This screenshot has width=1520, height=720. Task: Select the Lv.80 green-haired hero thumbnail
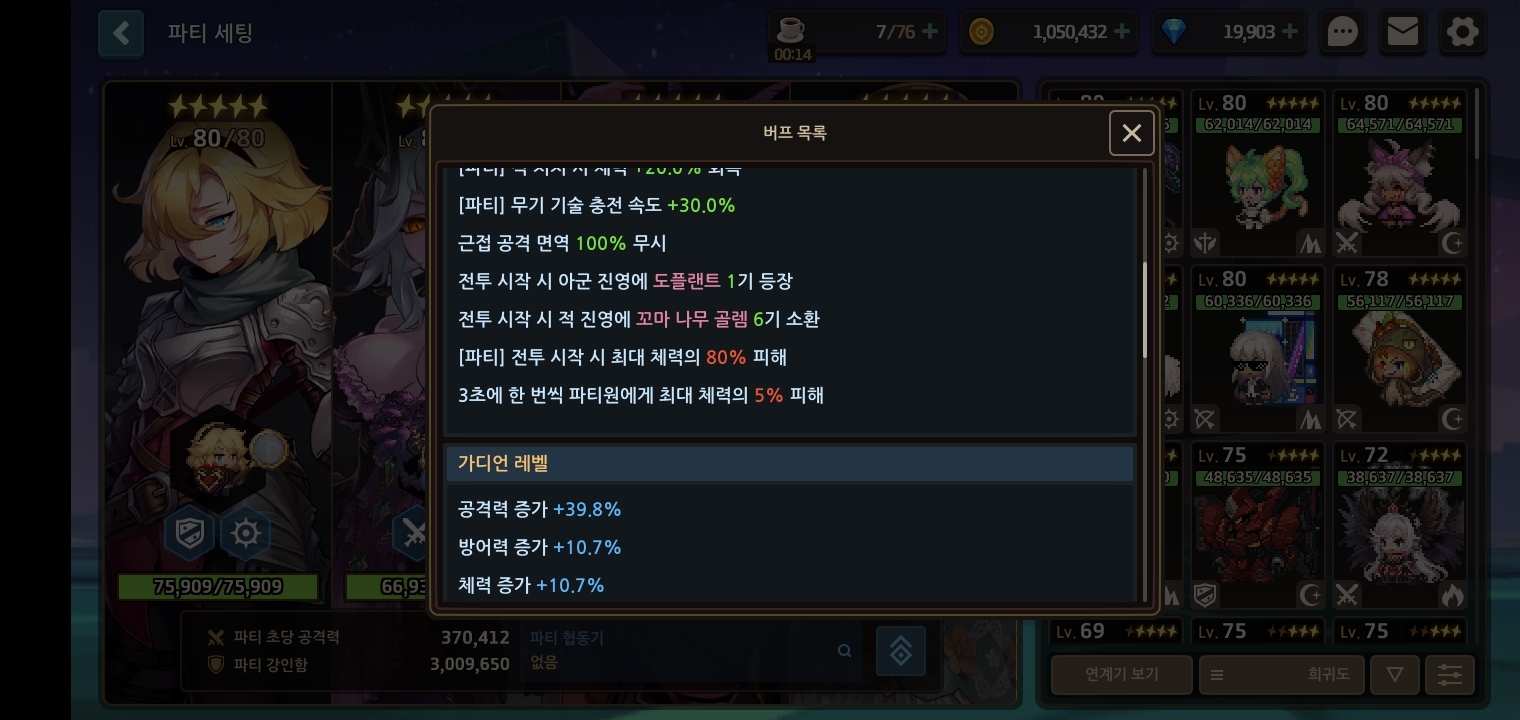click(x=1258, y=174)
